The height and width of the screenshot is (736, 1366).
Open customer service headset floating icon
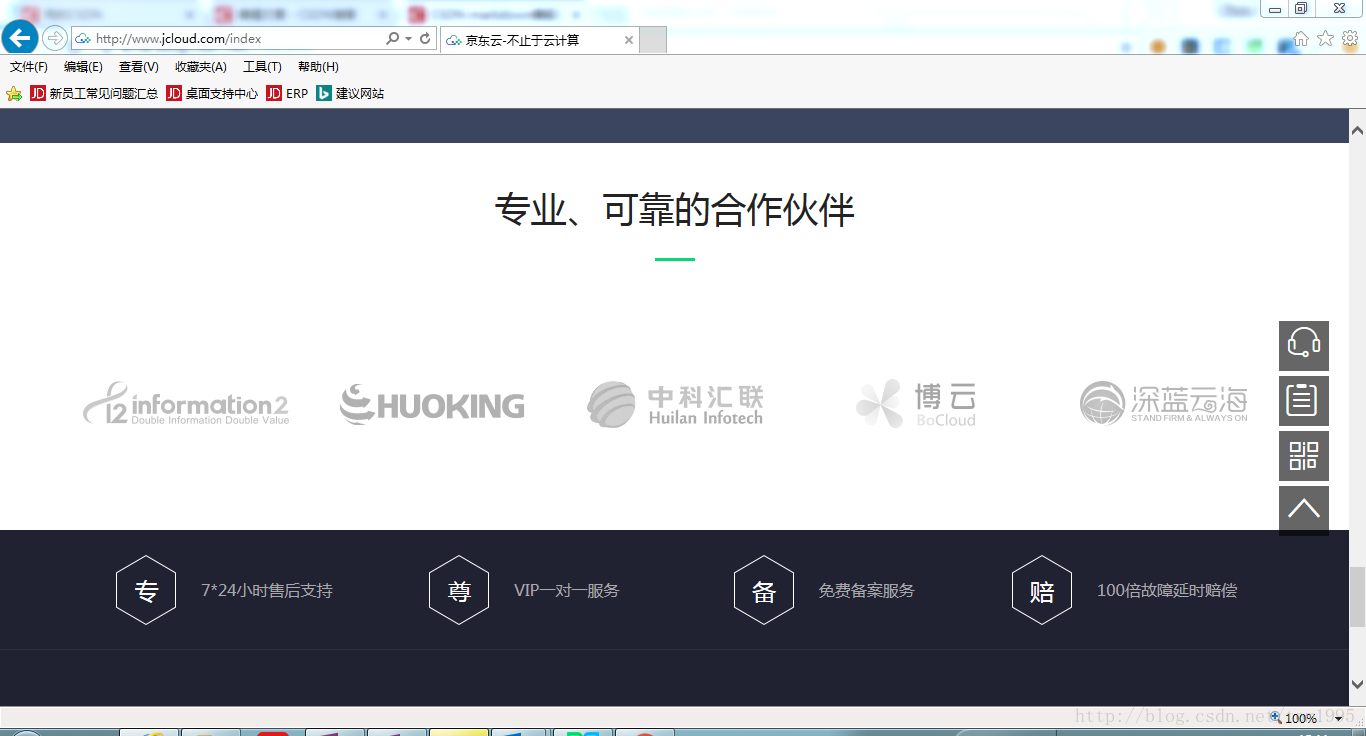tap(1304, 346)
